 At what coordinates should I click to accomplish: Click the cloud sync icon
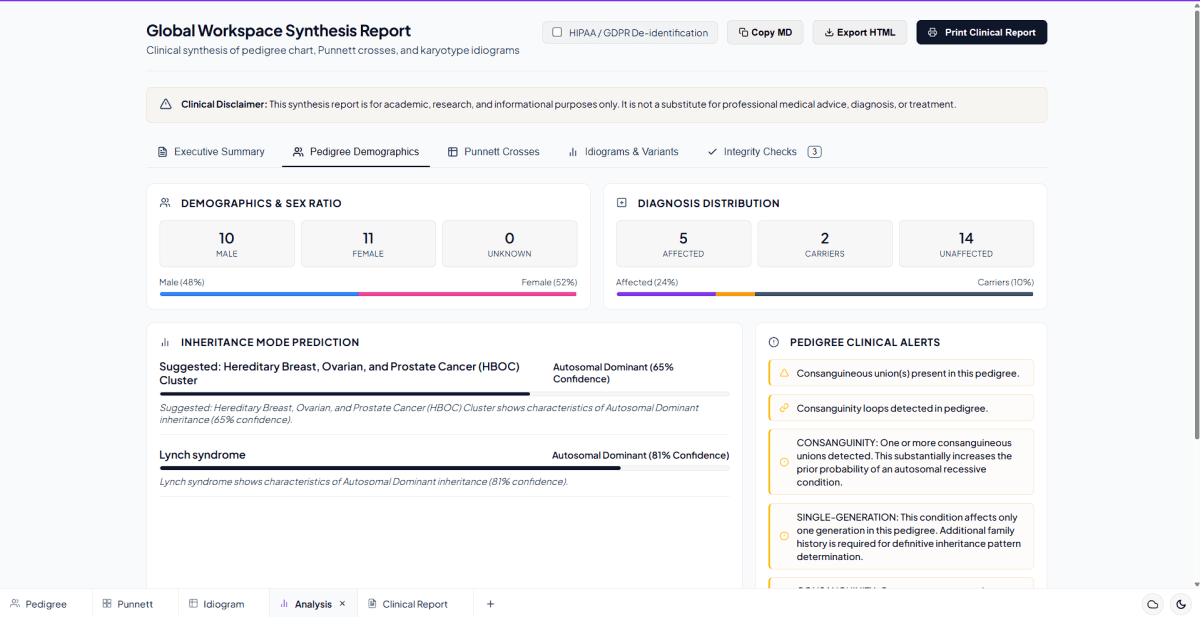point(1153,604)
